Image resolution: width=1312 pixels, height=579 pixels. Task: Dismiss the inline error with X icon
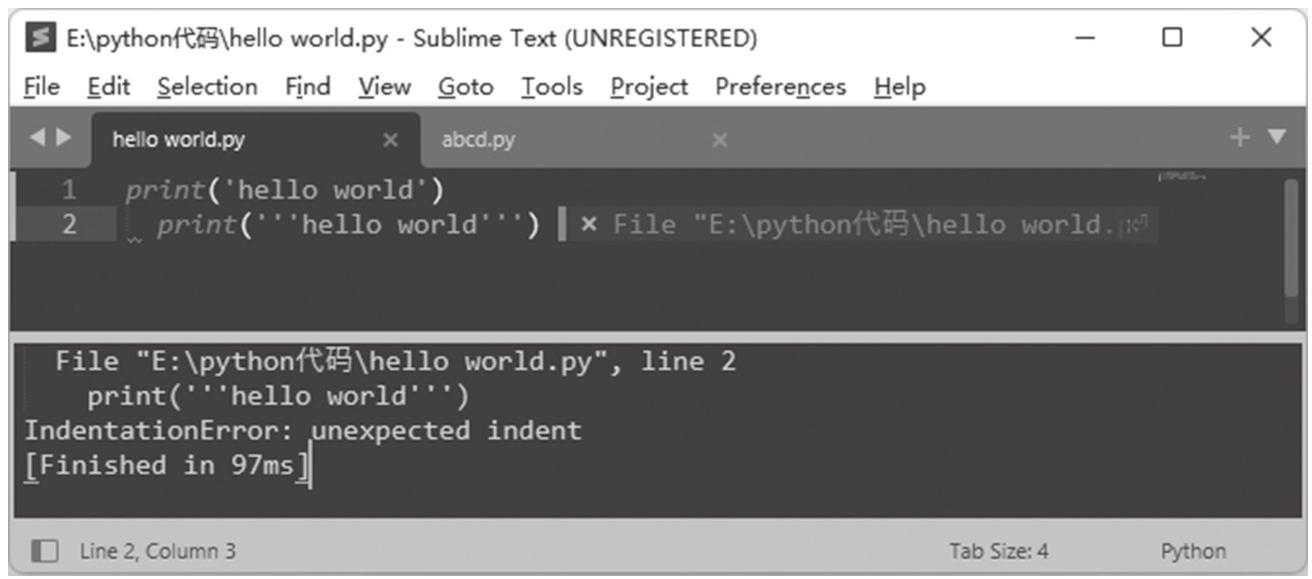pos(589,224)
